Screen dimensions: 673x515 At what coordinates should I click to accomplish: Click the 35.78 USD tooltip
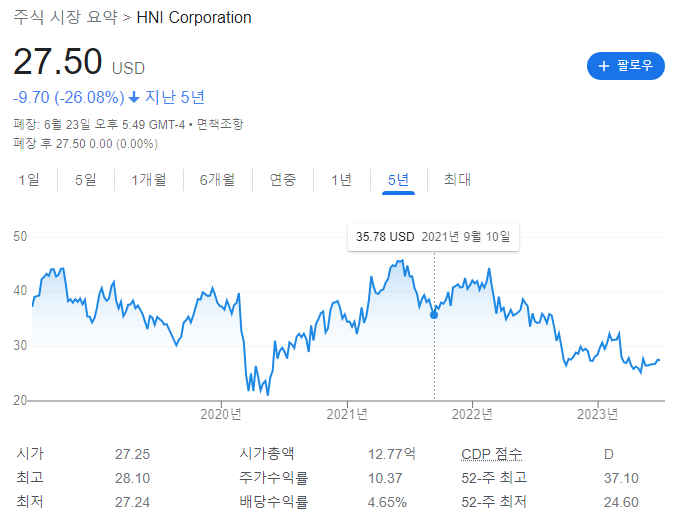(433, 237)
